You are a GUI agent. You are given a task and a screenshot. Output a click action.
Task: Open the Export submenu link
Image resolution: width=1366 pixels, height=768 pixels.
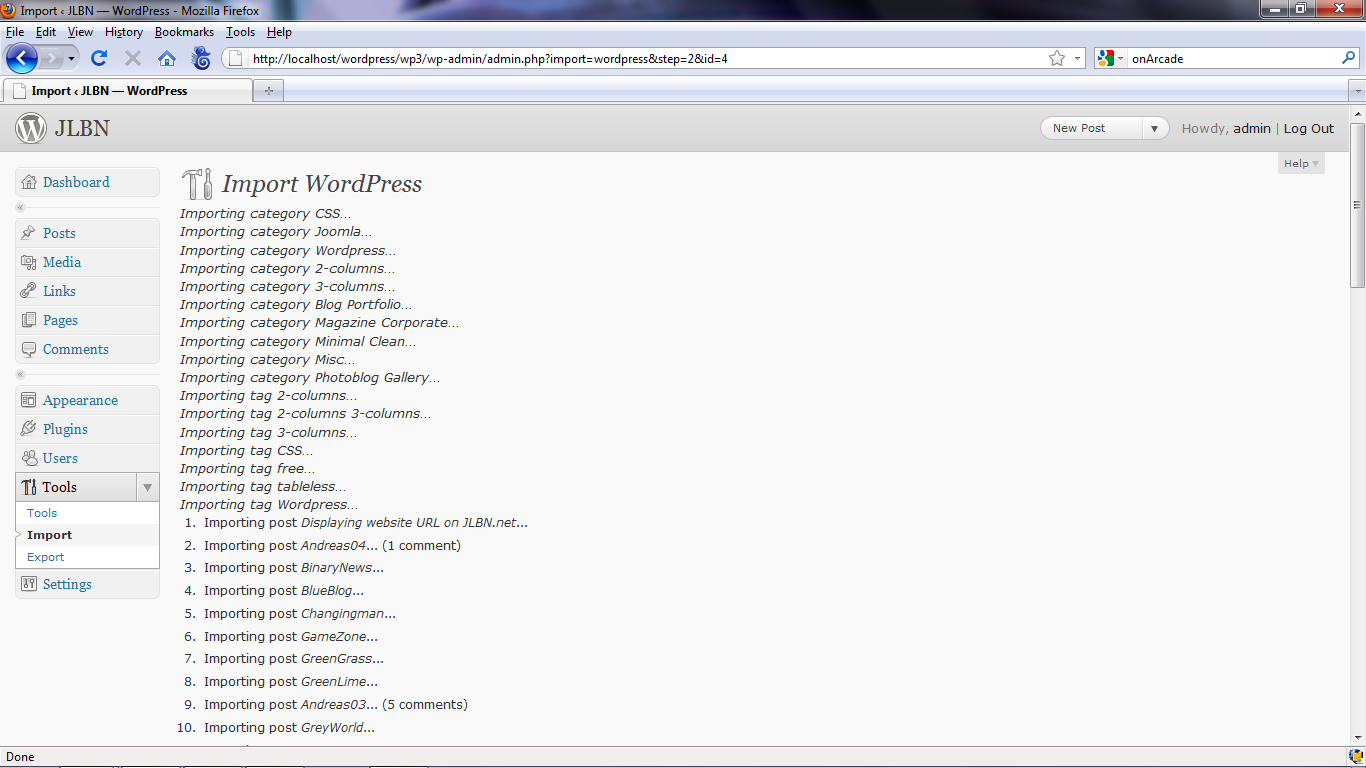pos(46,557)
